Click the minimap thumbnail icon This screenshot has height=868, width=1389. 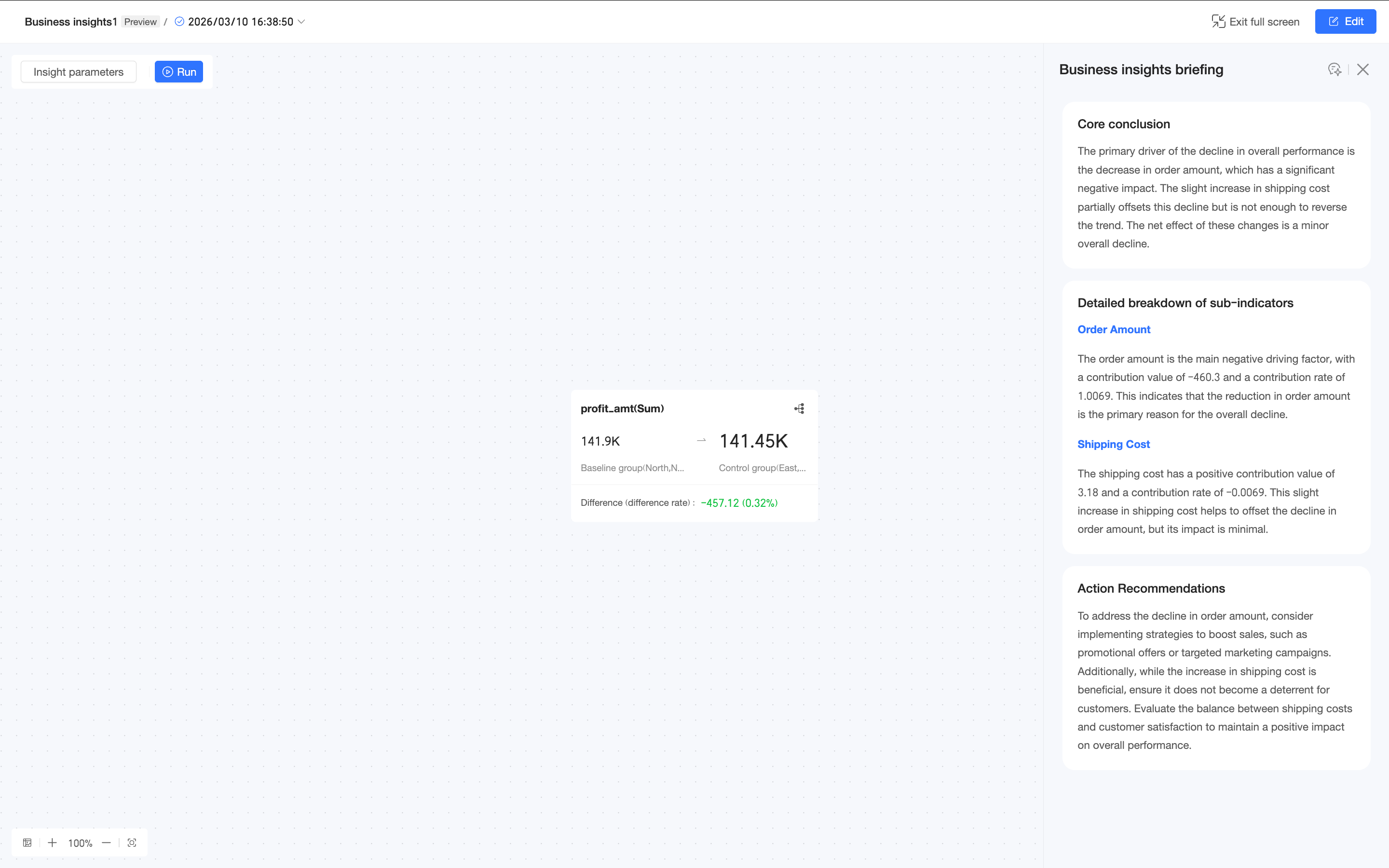pyautogui.click(x=27, y=843)
